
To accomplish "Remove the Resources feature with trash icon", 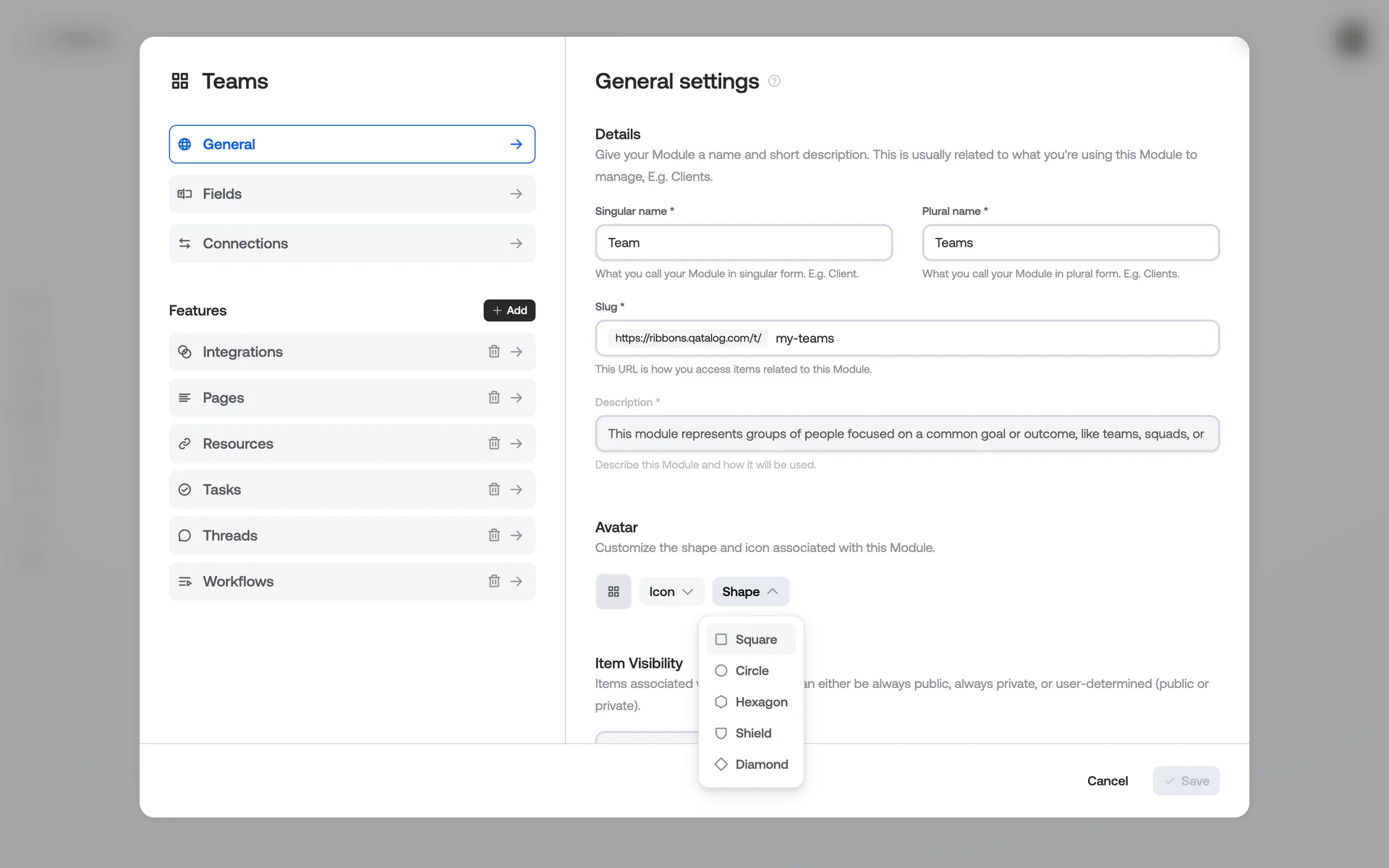I will 494,443.
